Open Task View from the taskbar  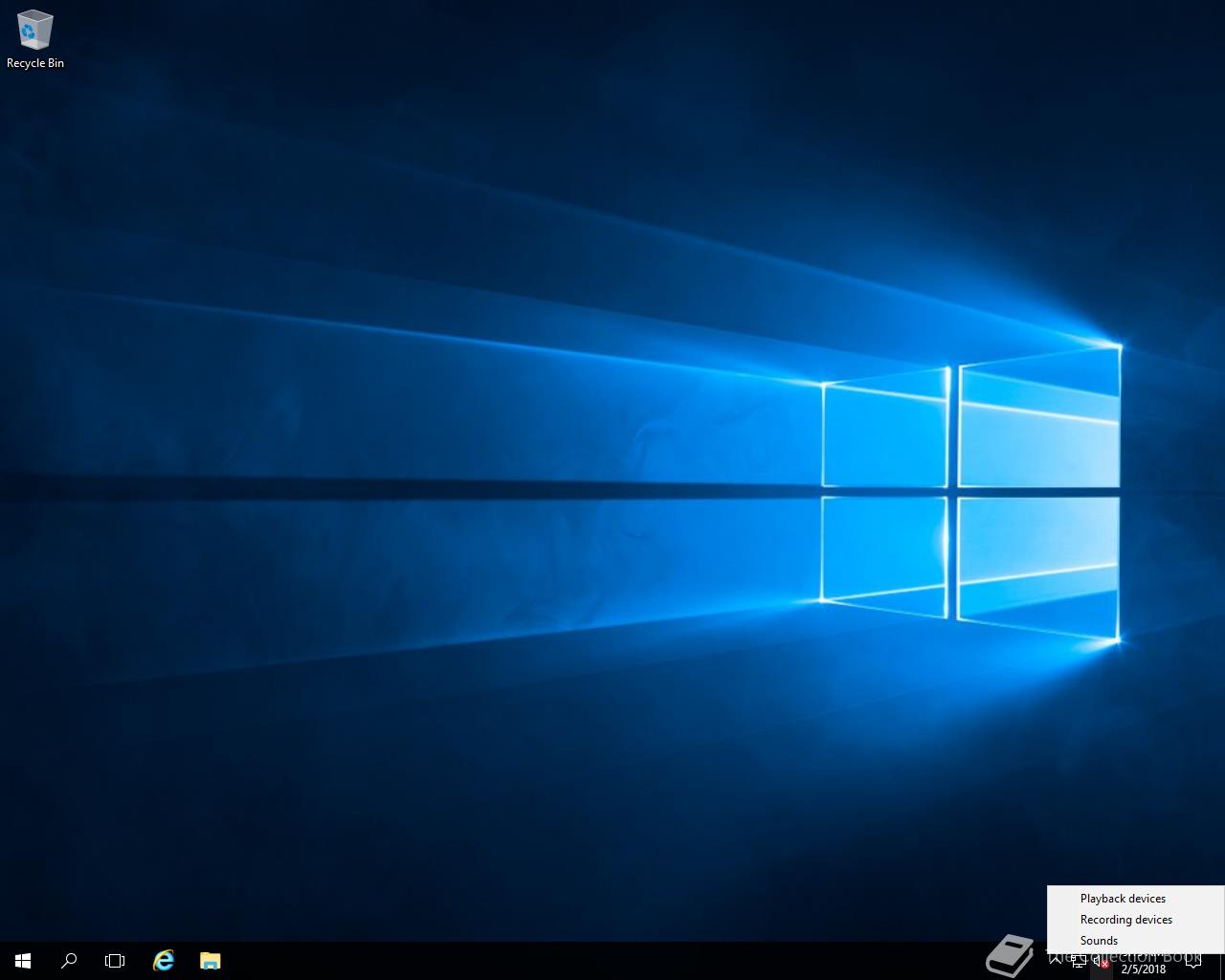coord(115,960)
